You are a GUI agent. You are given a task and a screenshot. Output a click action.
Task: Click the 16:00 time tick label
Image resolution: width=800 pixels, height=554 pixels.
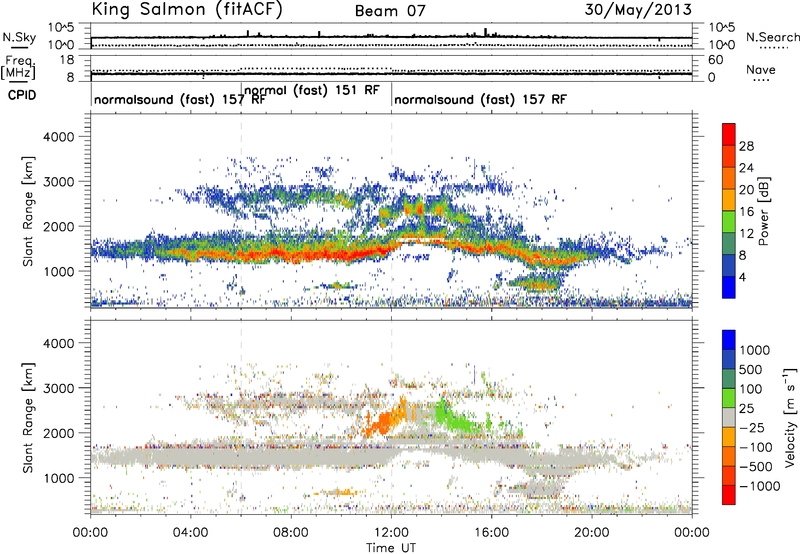[x=491, y=533]
